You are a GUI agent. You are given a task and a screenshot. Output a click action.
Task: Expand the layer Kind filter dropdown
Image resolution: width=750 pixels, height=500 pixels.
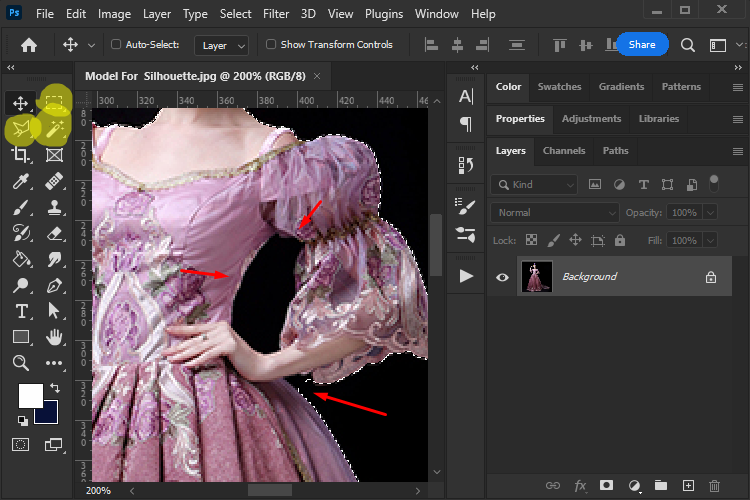pyautogui.click(x=535, y=185)
